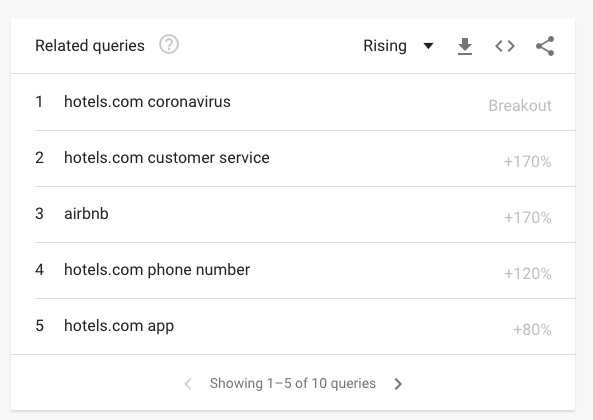
Task: Select the hotels.com app query
Action: point(119,326)
